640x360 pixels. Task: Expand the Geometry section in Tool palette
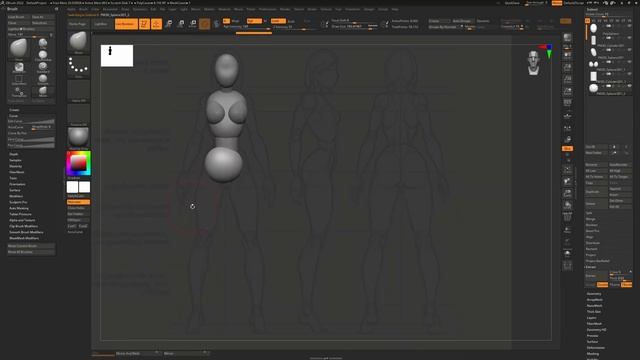pyautogui.click(x=594, y=293)
